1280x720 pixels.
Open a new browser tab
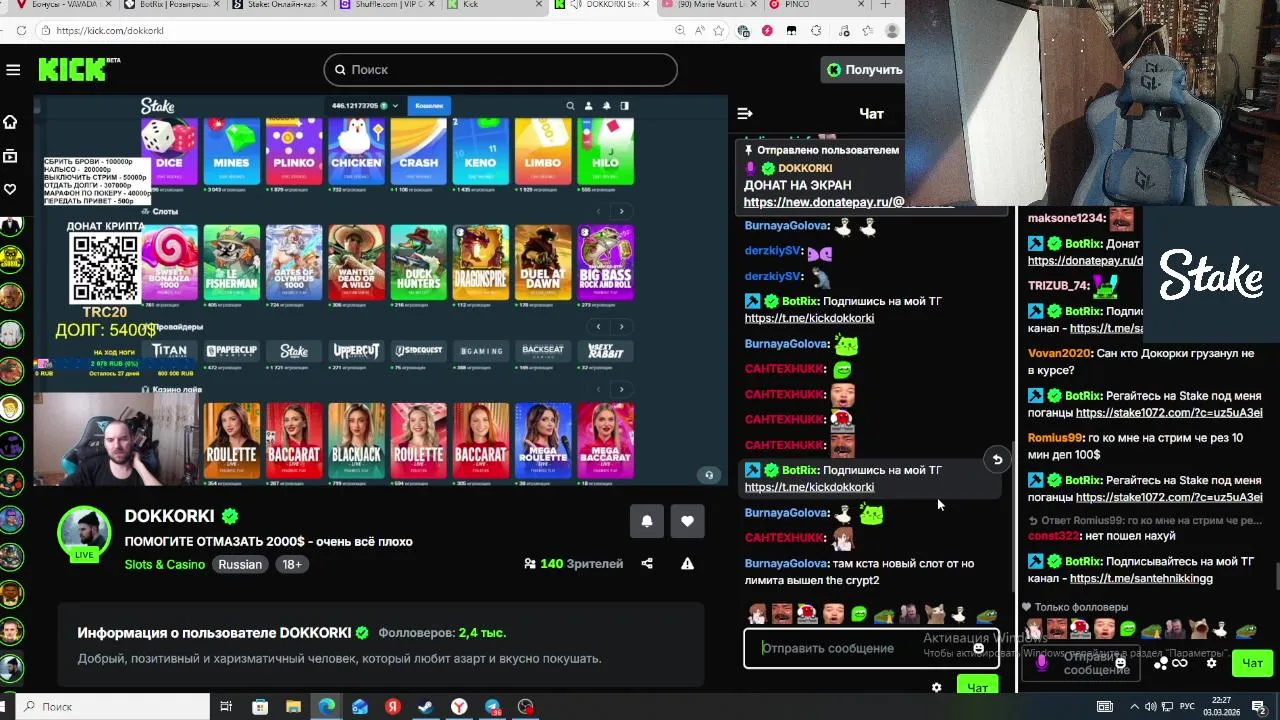click(885, 5)
